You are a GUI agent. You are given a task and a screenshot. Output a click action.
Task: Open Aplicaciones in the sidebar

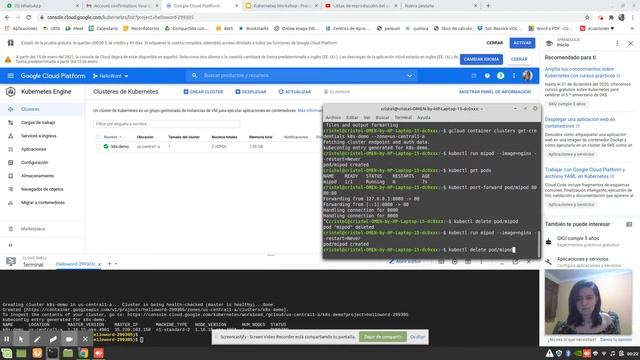[42, 149]
